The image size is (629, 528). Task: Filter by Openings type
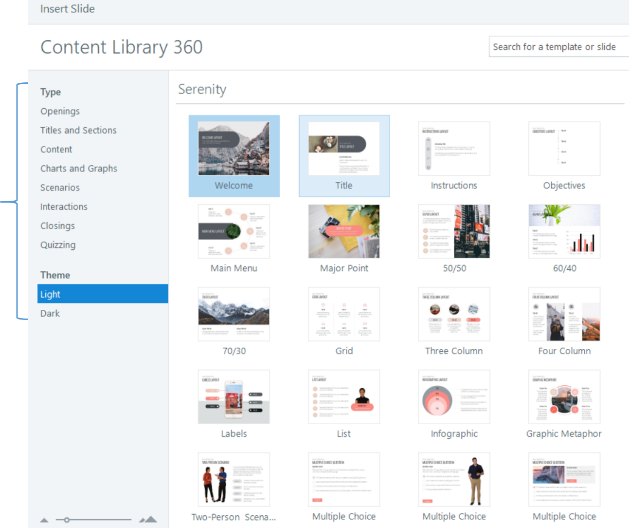[x=60, y=111]
